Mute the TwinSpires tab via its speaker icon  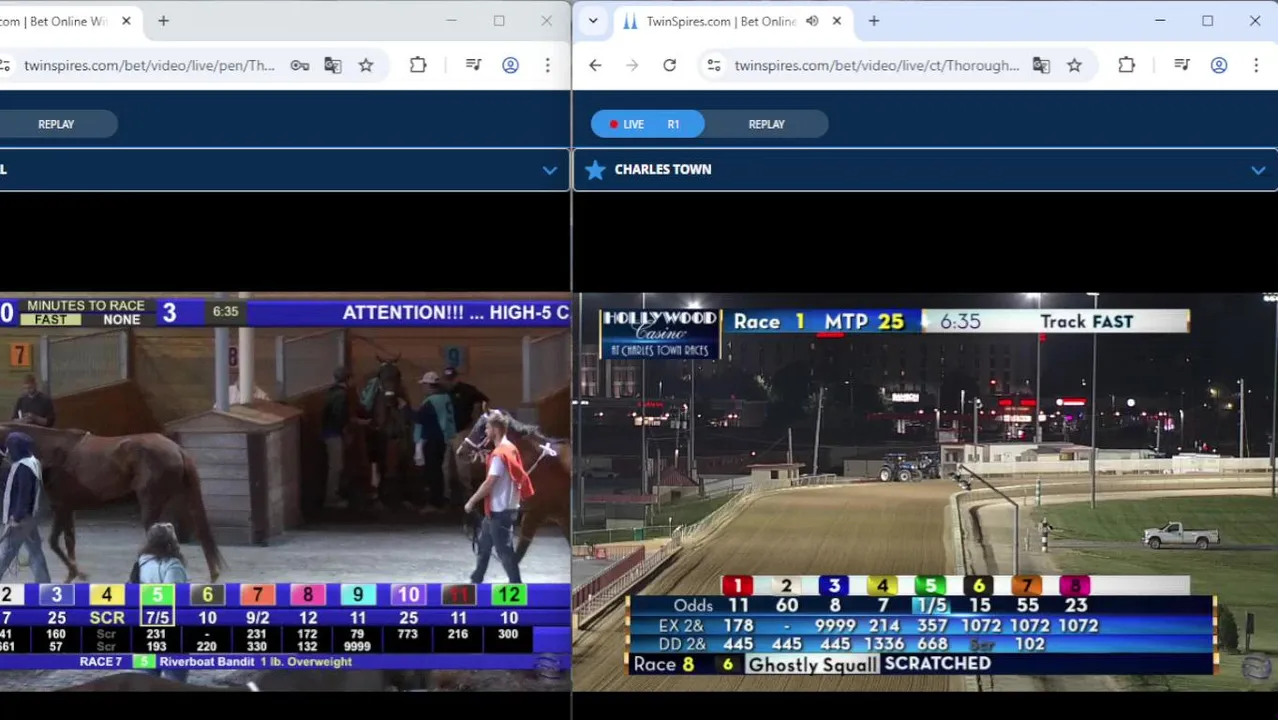pyautogui.click(x=812, y=21)
